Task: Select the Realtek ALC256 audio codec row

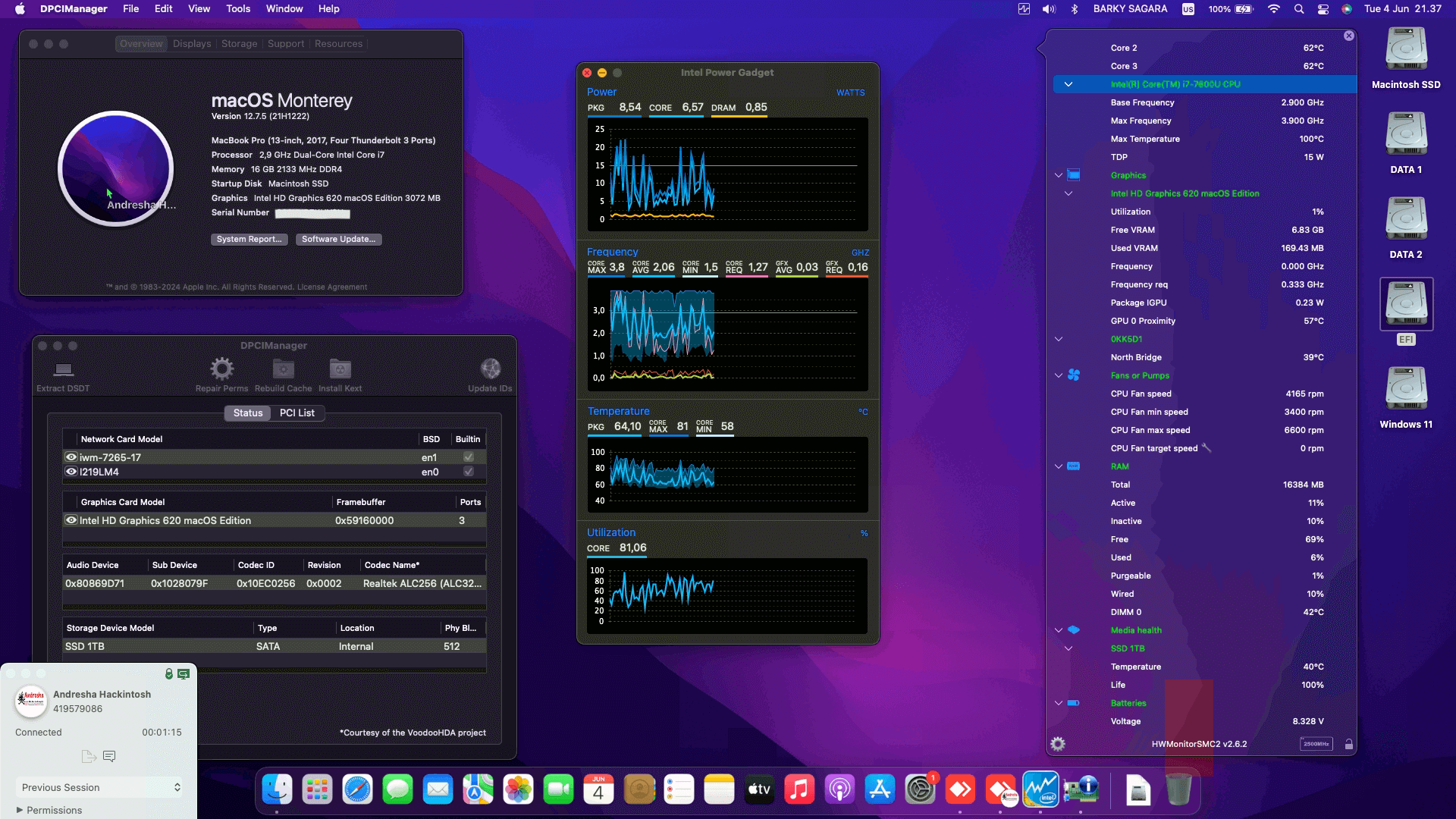Action: tap(275, 584)
